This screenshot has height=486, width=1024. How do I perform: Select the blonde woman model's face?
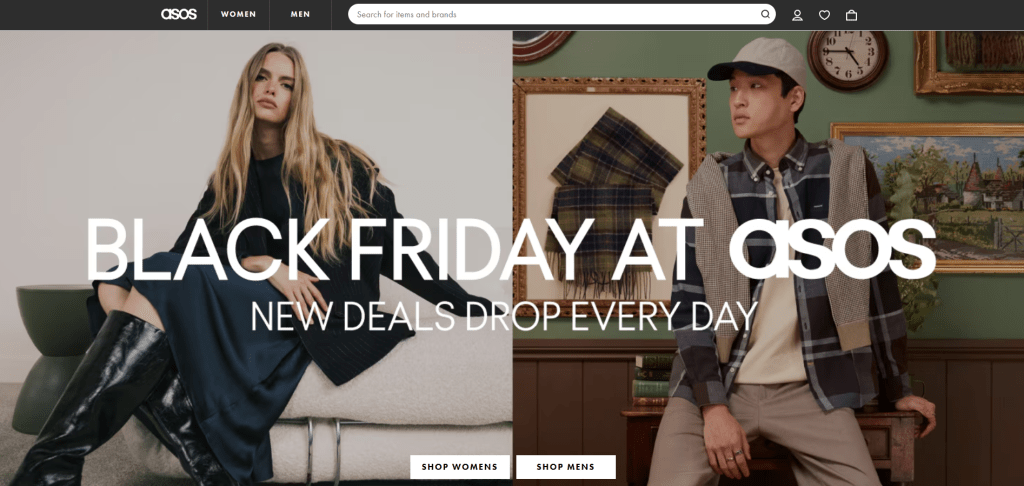click(x=276, y=86)
